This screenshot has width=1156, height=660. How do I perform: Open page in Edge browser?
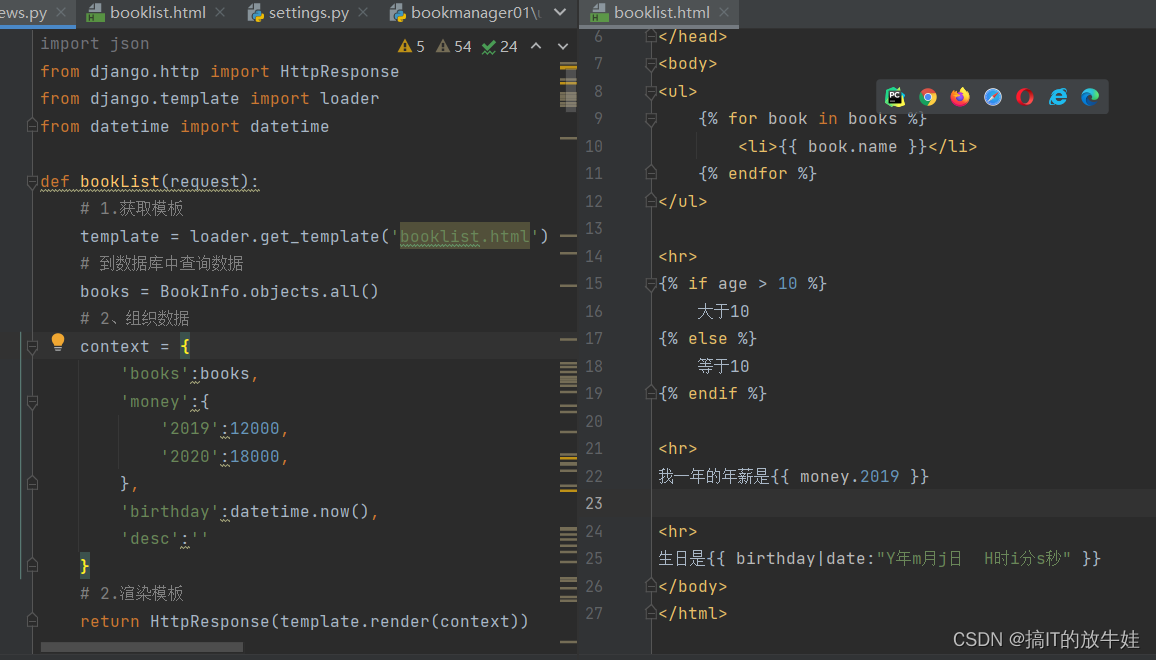pyautogui.click(x=1090, y=97)
